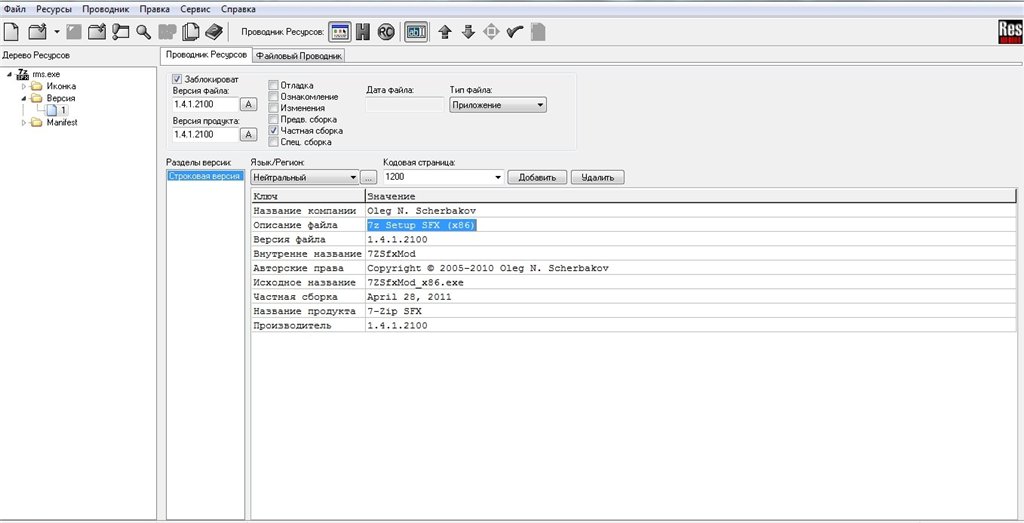Open the Тип файла Приложение dropdown

498,104
